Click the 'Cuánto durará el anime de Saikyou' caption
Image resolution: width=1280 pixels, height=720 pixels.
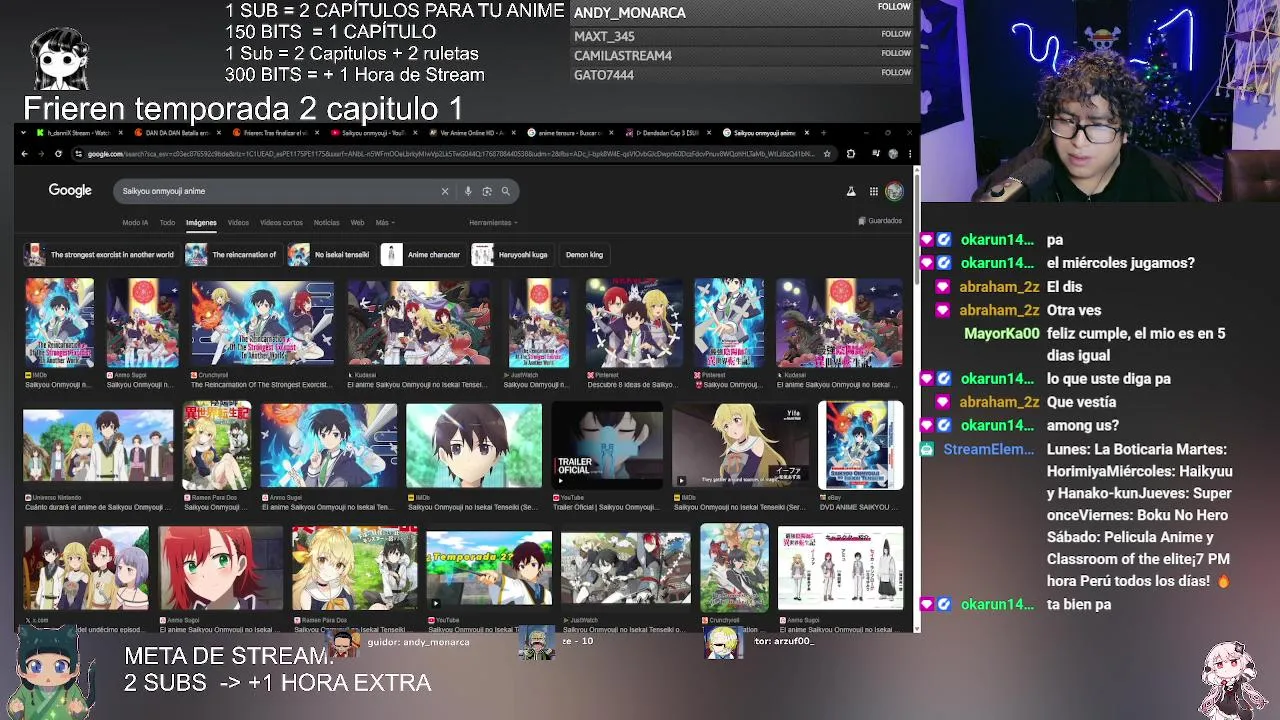(x=98, y=507)
